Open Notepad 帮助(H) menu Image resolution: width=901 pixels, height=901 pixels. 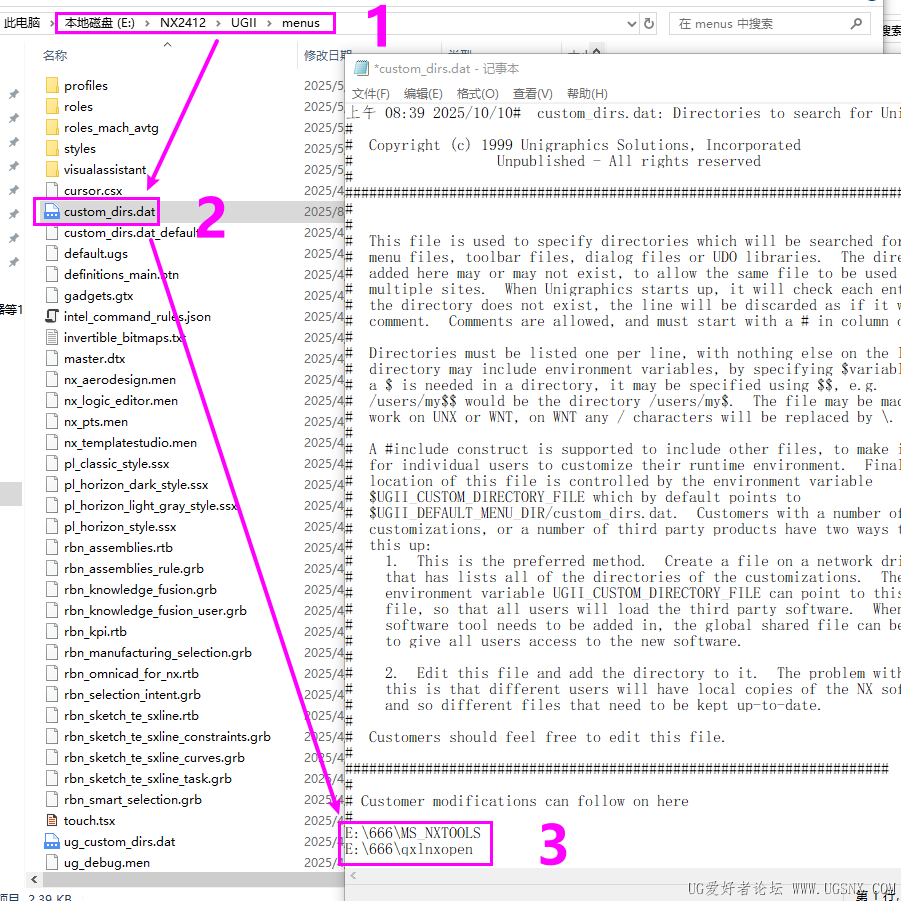point(587,94)
